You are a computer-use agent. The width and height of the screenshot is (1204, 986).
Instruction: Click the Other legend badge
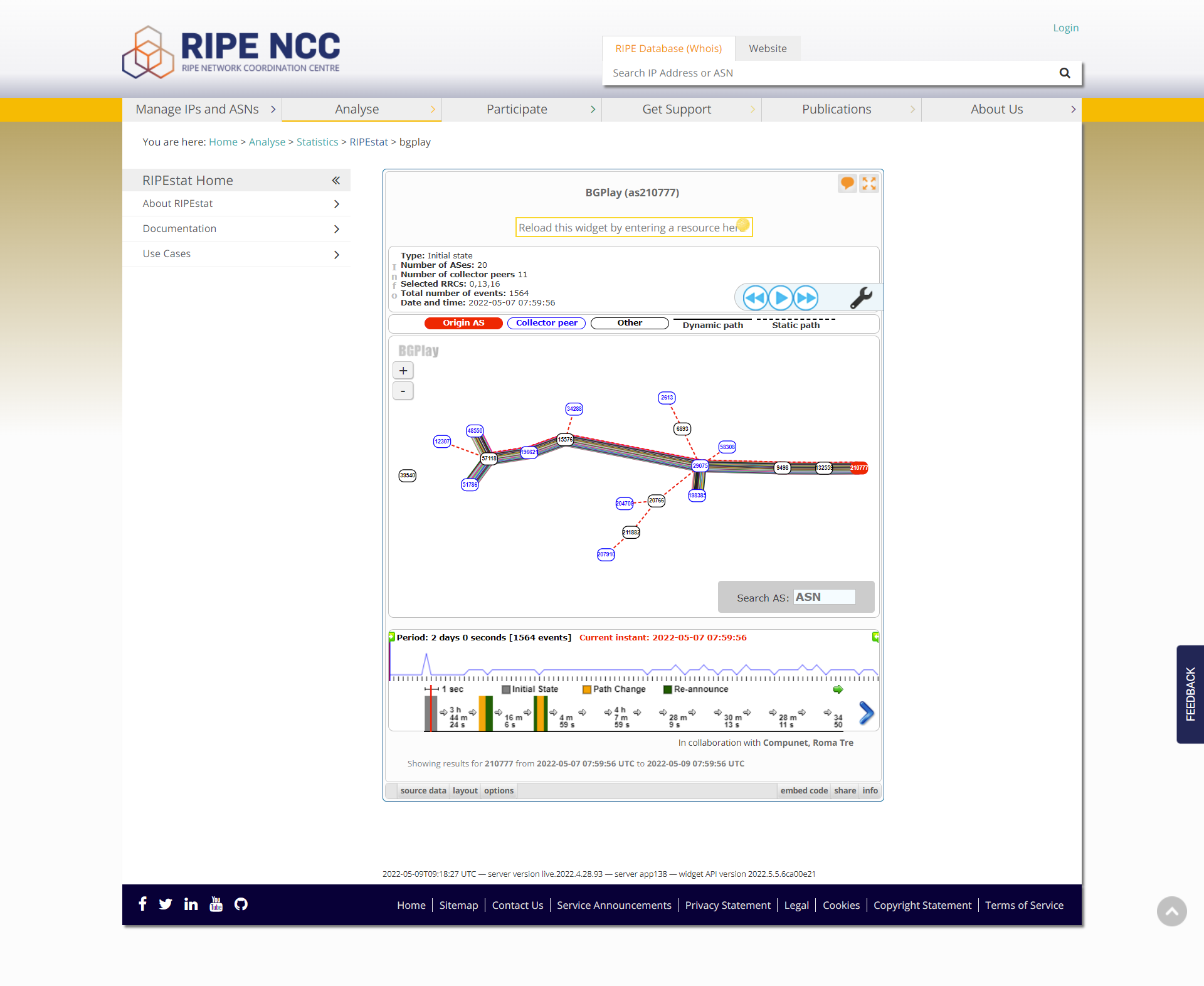(630, 323)
